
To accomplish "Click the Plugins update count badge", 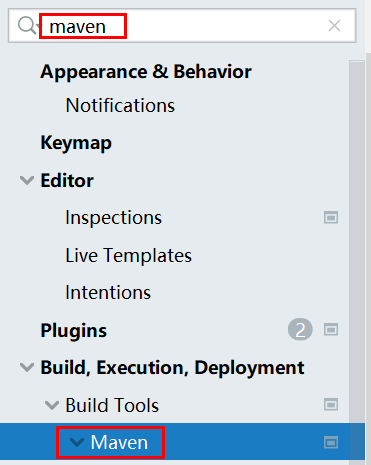I will 300,330.
